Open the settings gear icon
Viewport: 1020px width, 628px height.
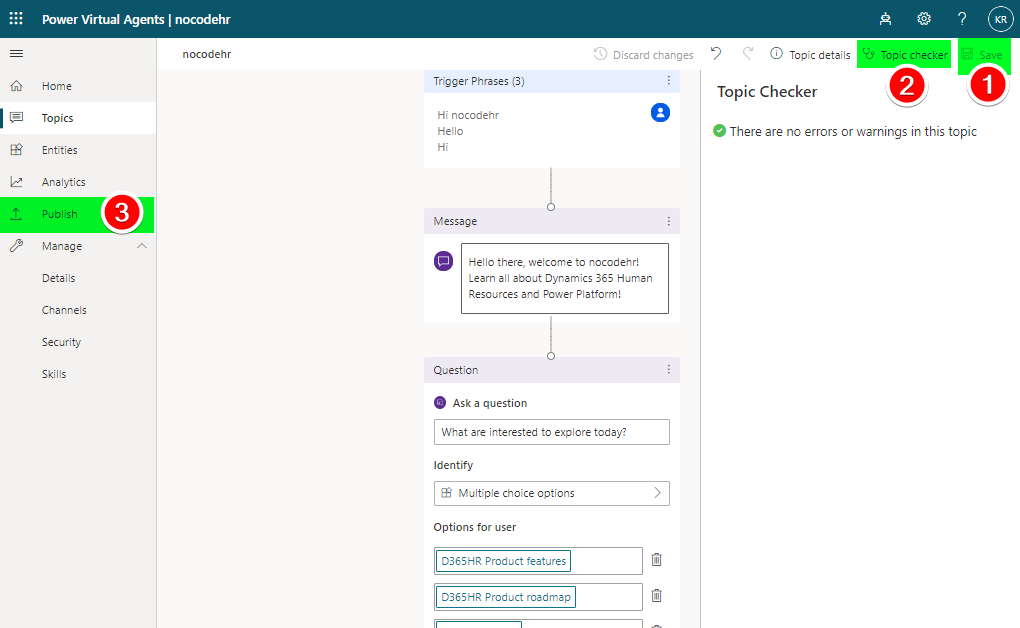click(x=924, y=19)
